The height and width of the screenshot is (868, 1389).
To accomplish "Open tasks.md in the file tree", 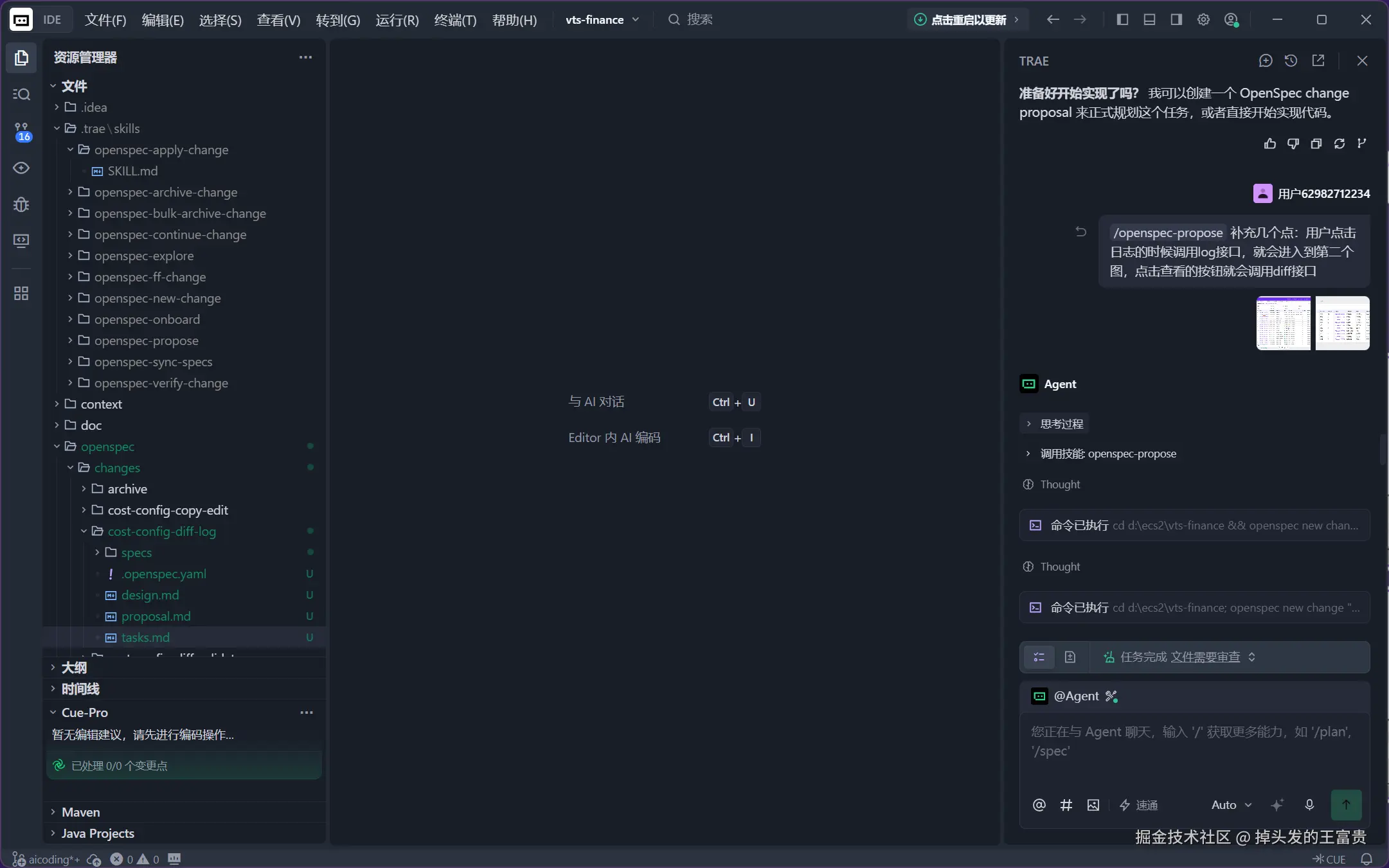I will [x=145, y=637].
